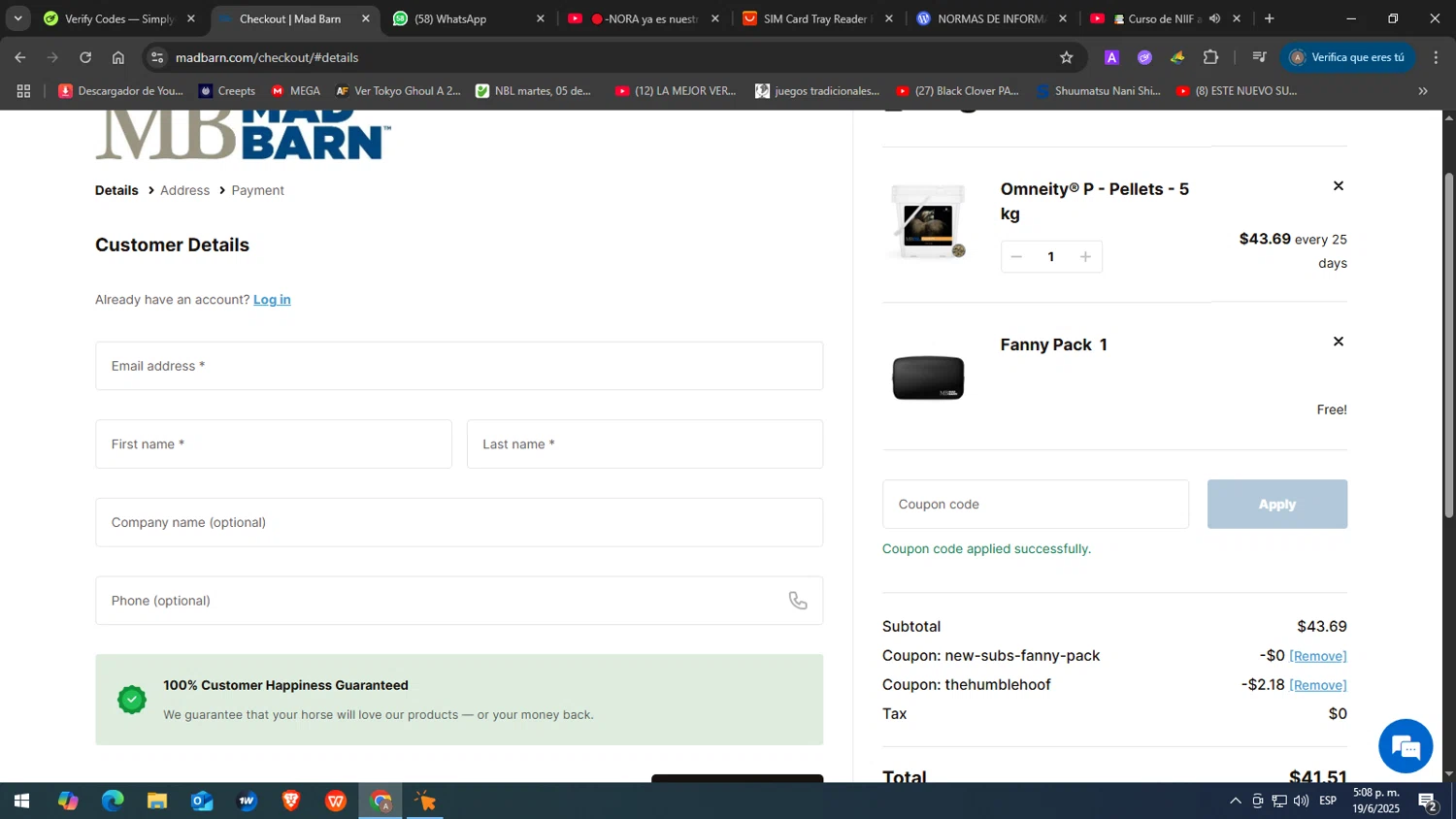Close the WhatsApp tab
Image resolution: width=1456 pixels, height=819 pixels.
coord(541,18)
